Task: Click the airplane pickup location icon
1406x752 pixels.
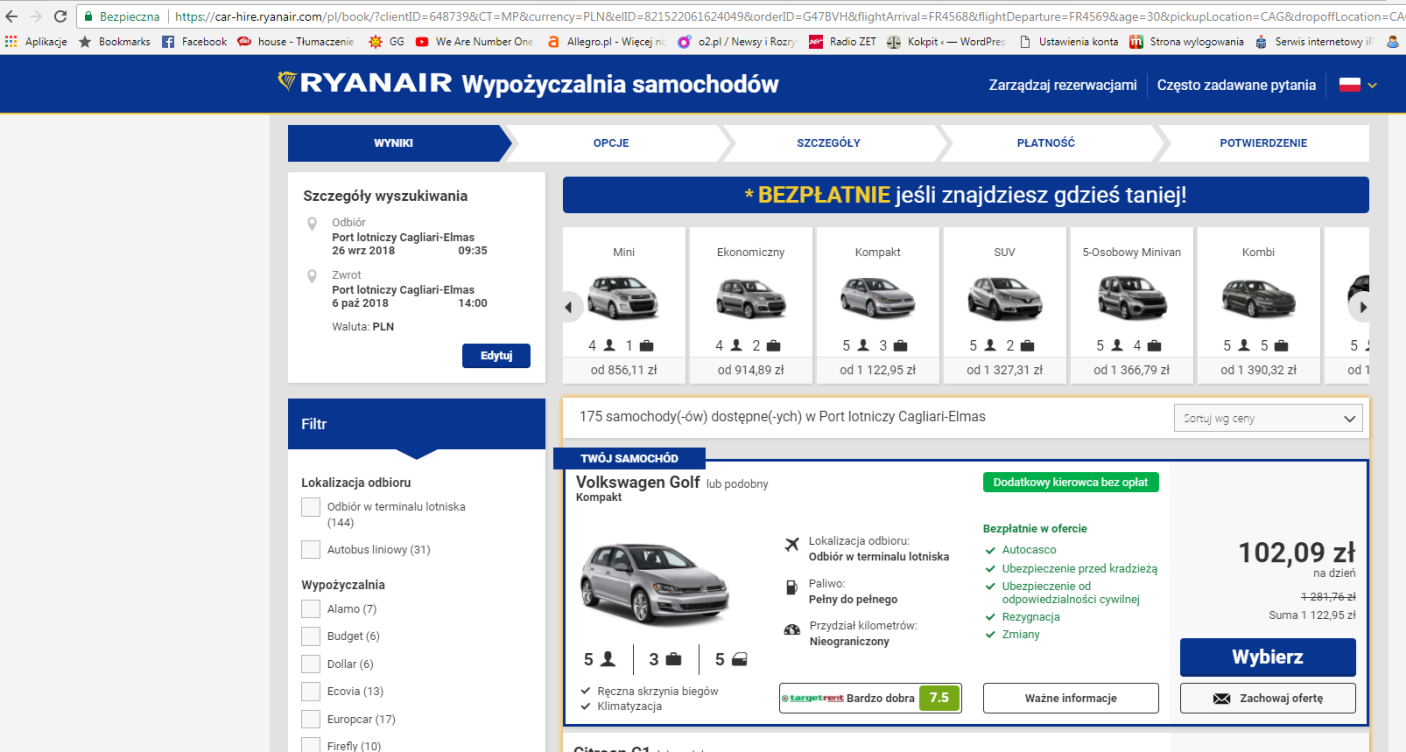Action: click(792, 545)
